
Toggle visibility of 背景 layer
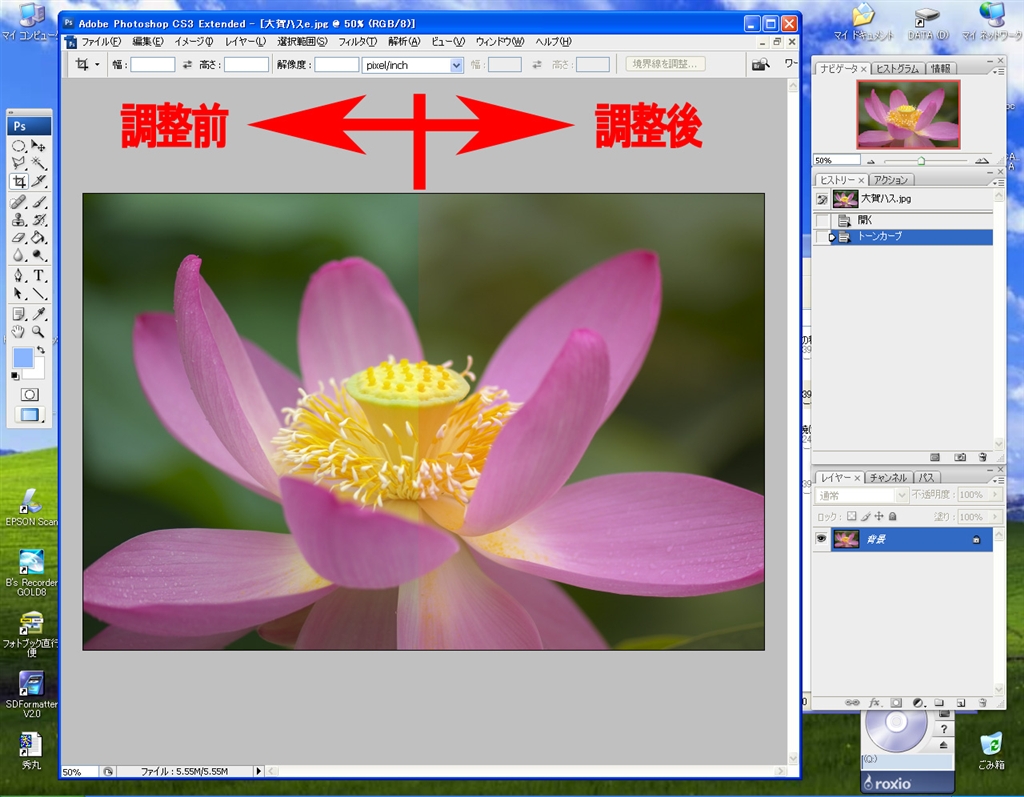click(x=822, y=539)
